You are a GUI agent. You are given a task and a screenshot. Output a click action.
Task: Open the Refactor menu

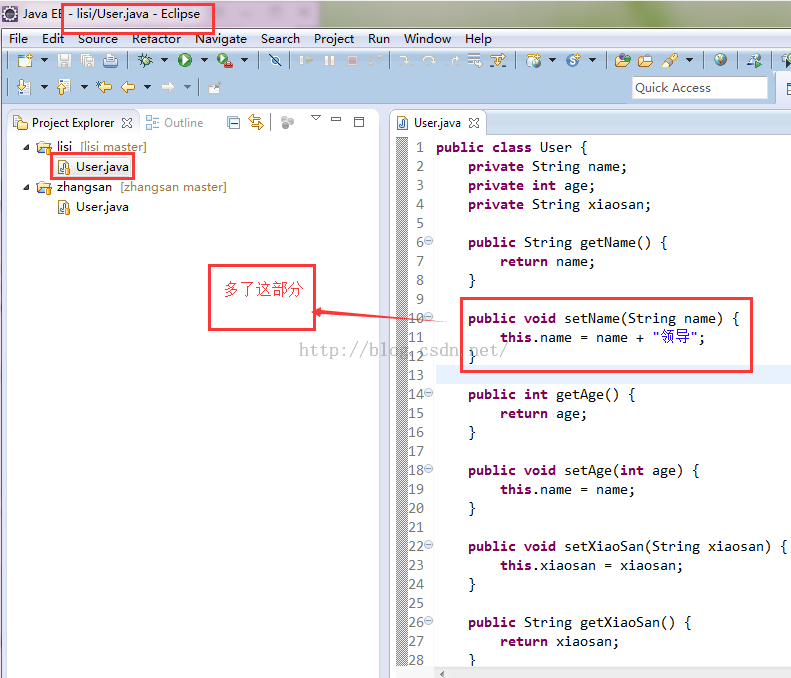tap(156, 39)
